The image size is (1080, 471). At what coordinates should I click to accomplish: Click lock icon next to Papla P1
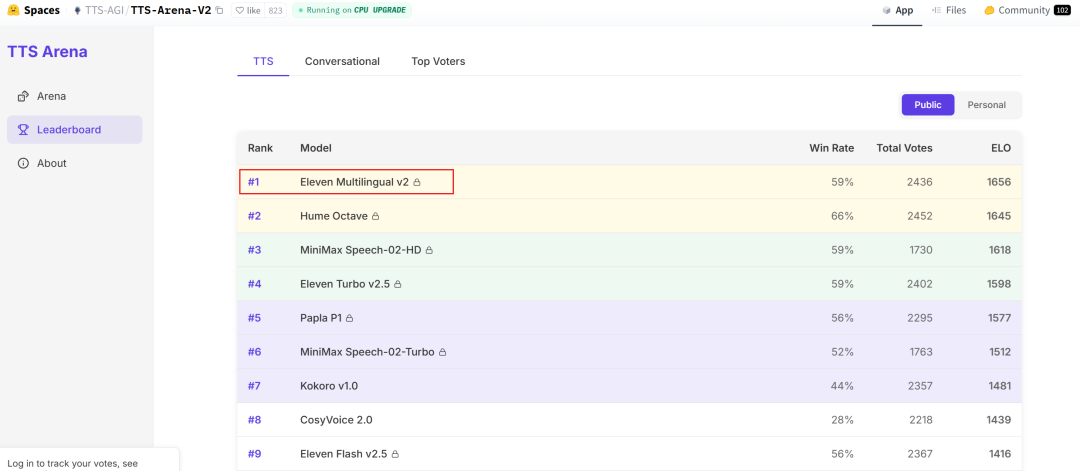click(349, 318)
